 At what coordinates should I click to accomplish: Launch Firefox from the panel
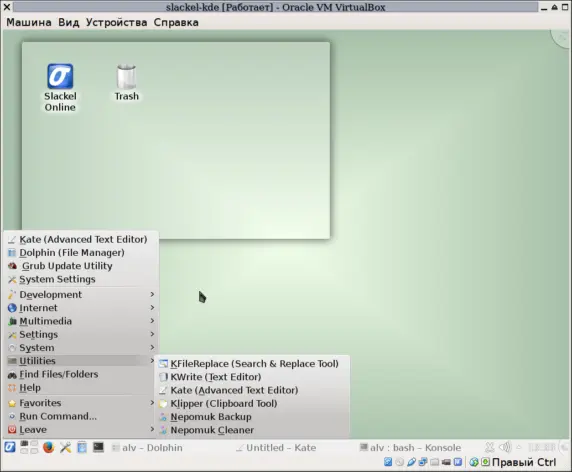coord(48,447)
